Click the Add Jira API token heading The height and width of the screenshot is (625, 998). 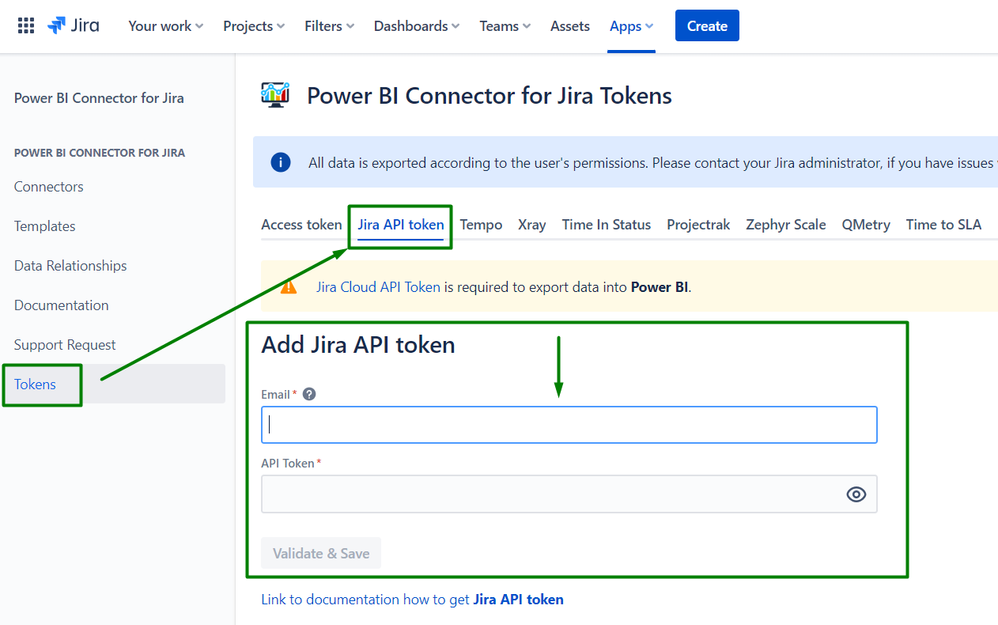pyautogui.click(x=358, y=345)
